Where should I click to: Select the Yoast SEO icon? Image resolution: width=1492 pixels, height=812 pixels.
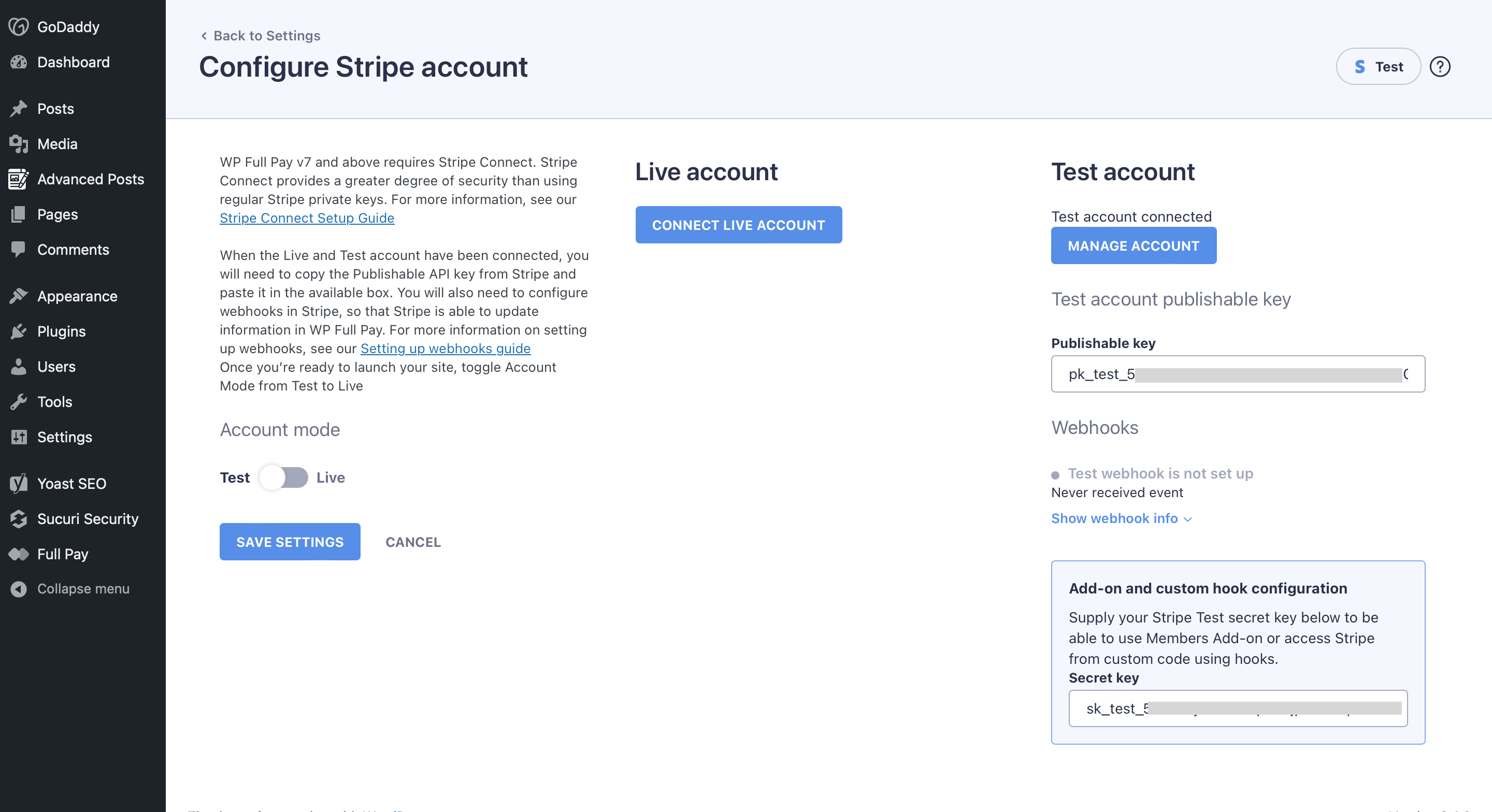click(19, 484)
